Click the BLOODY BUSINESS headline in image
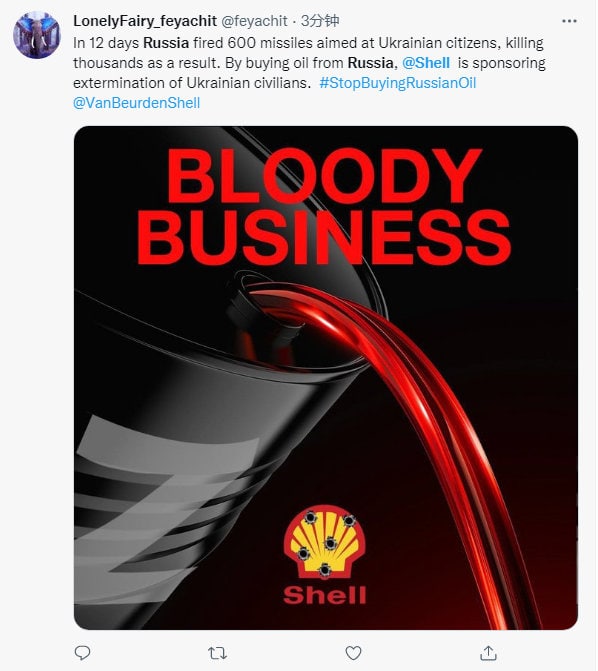Image resolution: width=598 pixels, height=671 pixels. (x=324, y=207)
